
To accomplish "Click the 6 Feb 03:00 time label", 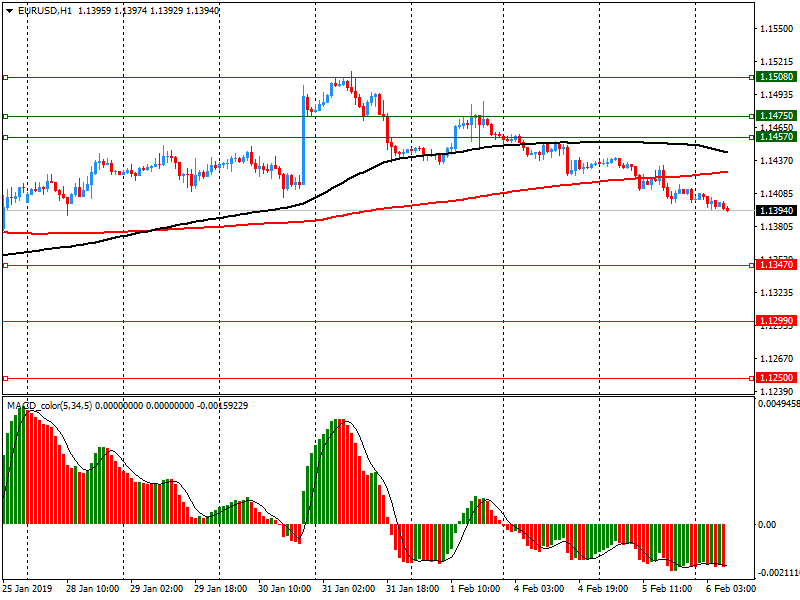I will point(731,590).
